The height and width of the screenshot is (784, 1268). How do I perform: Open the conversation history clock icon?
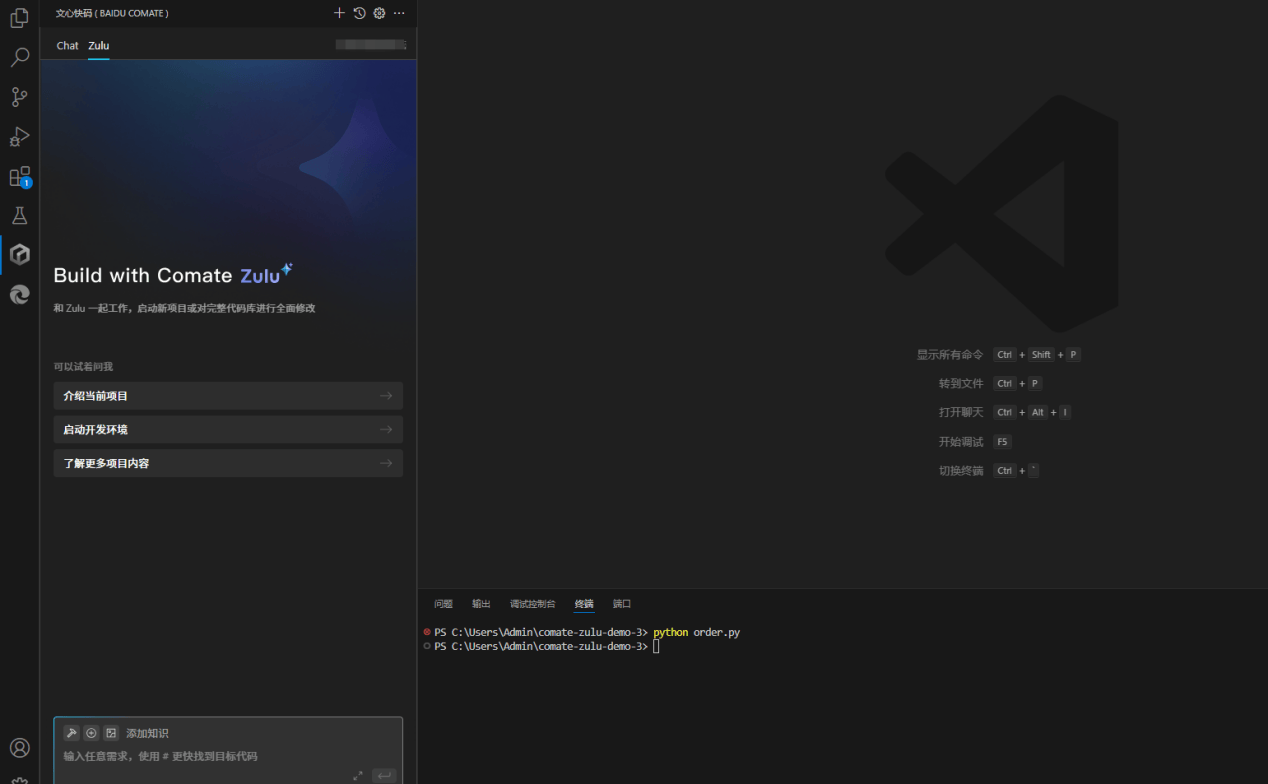(359, 13)
